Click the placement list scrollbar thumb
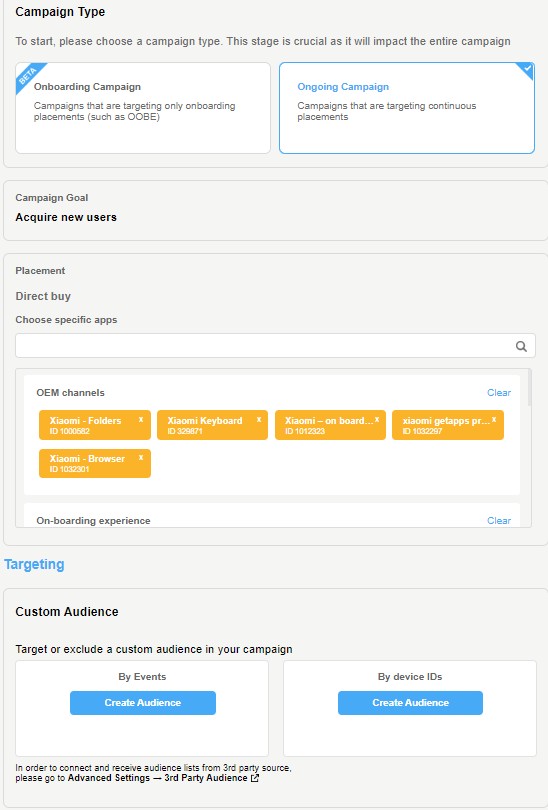This screenshot has width=548, height=810. 529,387
